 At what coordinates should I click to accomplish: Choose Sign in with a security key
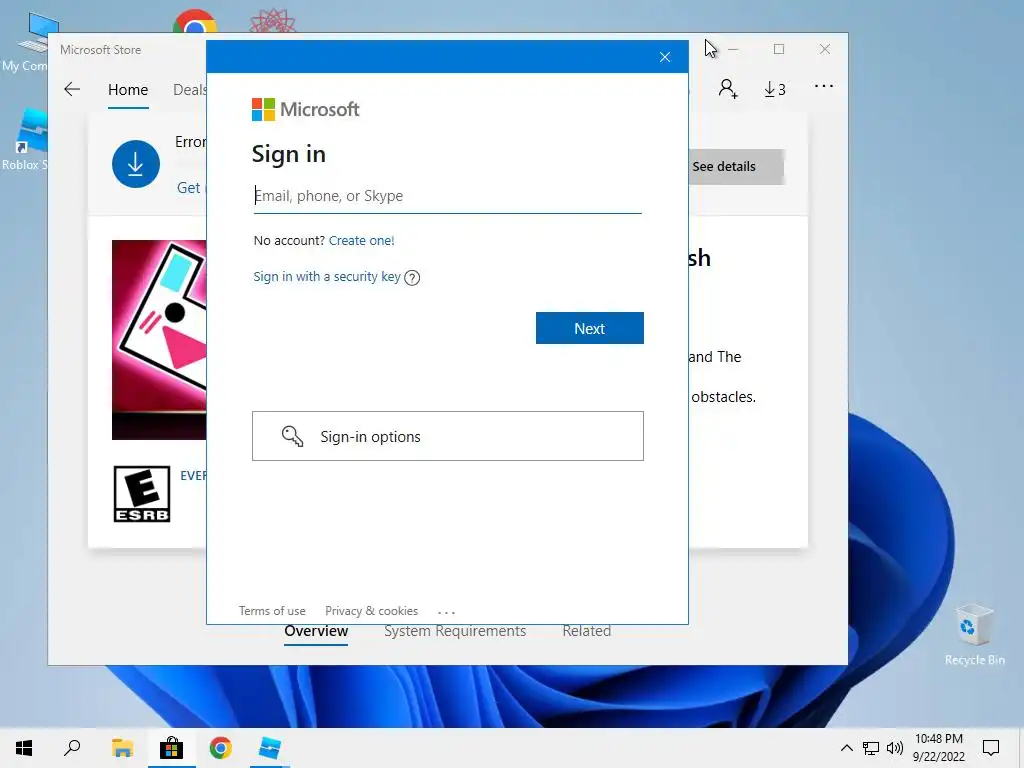pos(327,276)
